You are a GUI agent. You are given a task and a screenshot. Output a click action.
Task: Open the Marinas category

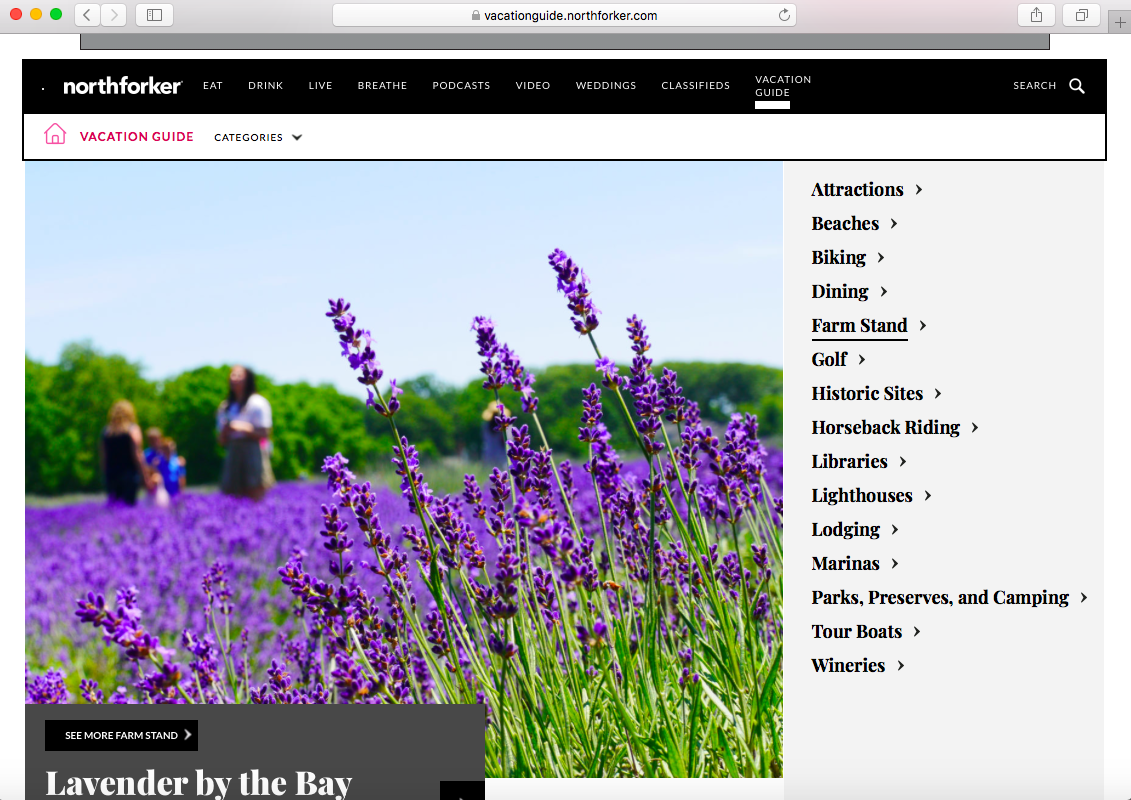(x=845, y=563)
